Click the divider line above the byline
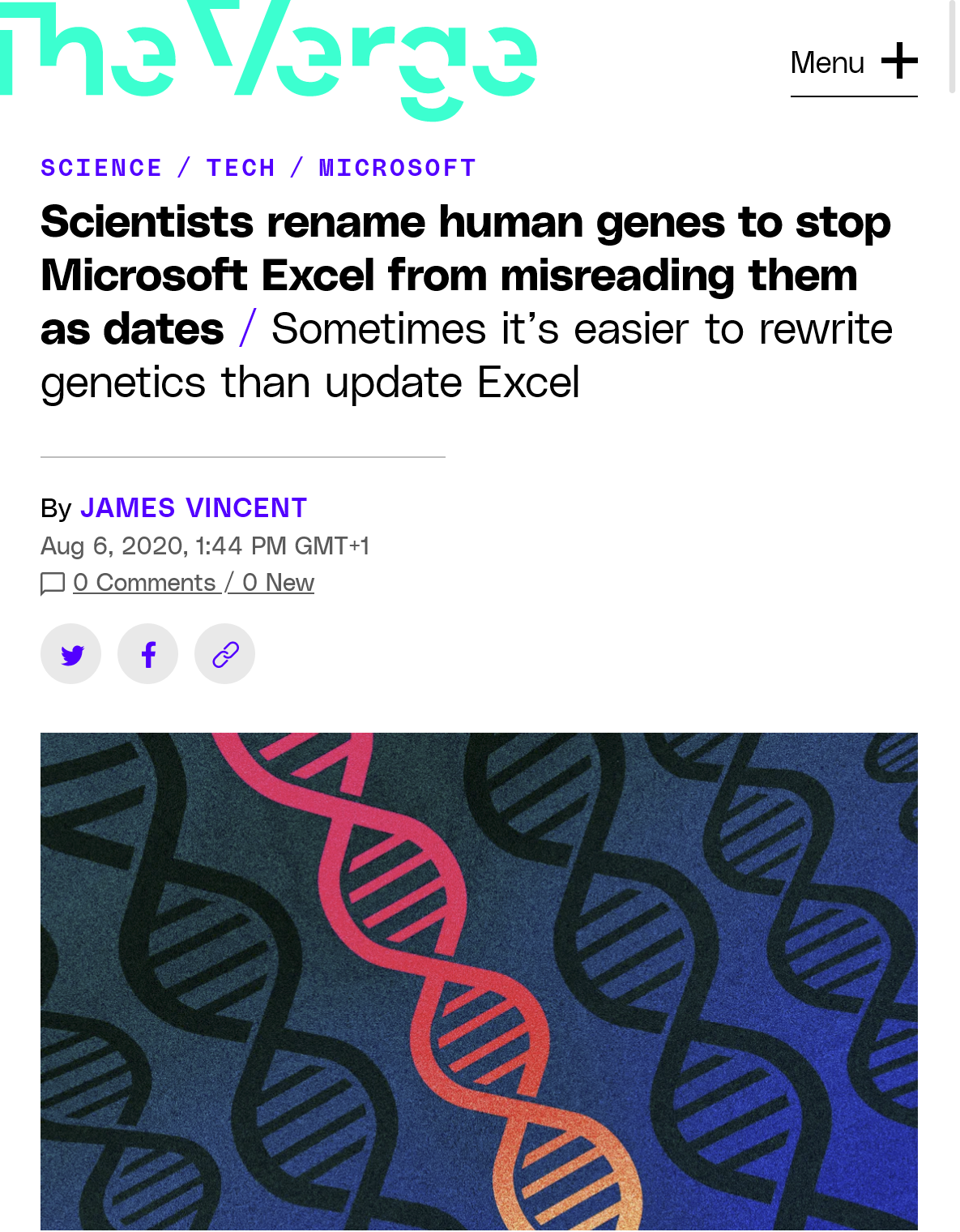 [243, 457]
